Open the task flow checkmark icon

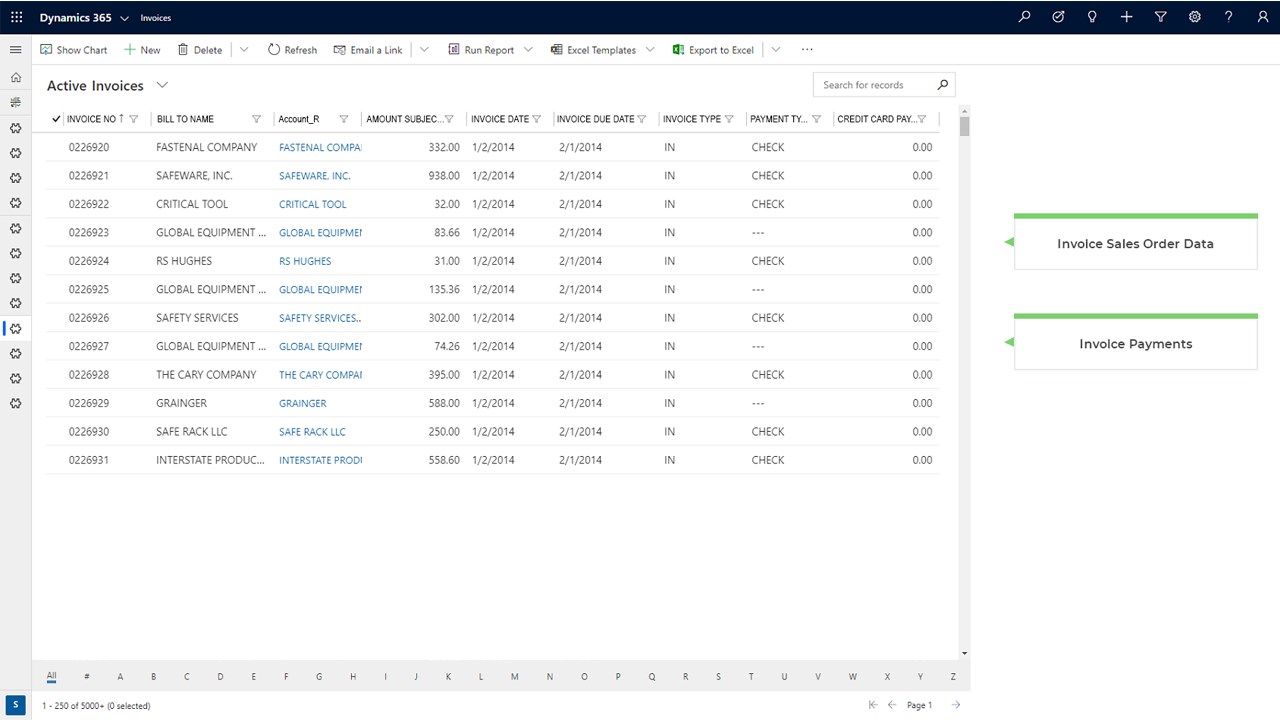pos(1058,17)
